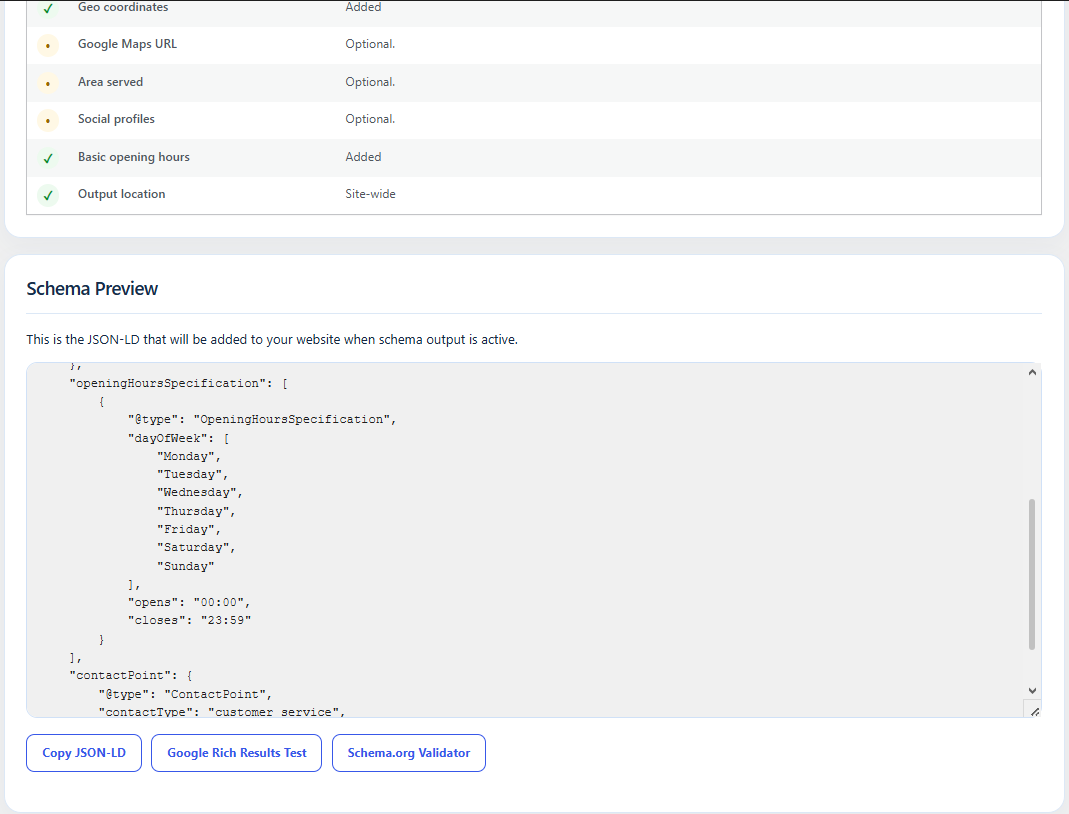Click "Saturday" in the JSON preview
This screenshot has height=814, width=1069.
pyautogui.click(x=196, y=547)
